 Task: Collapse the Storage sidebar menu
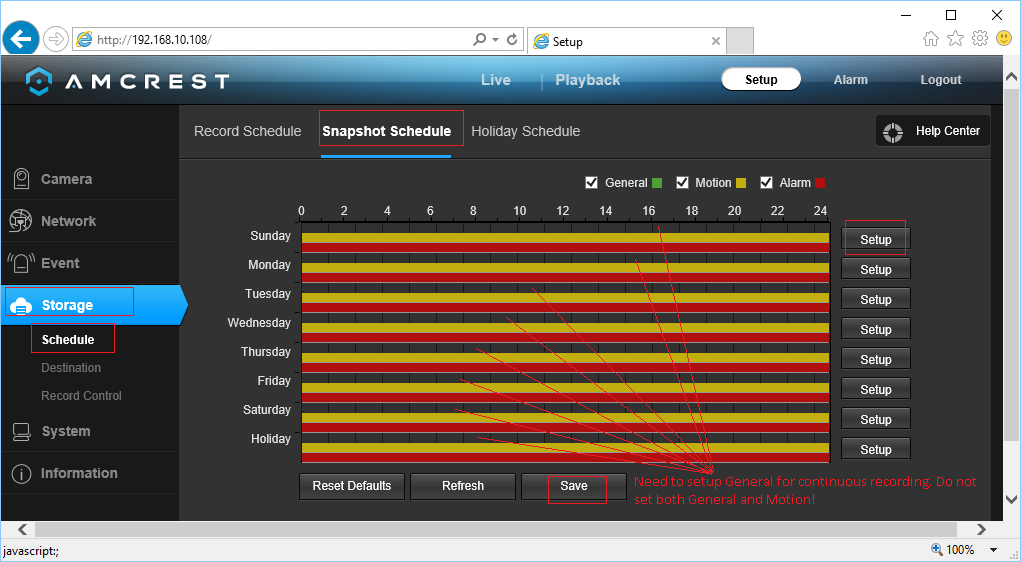[x=68, y=306]
